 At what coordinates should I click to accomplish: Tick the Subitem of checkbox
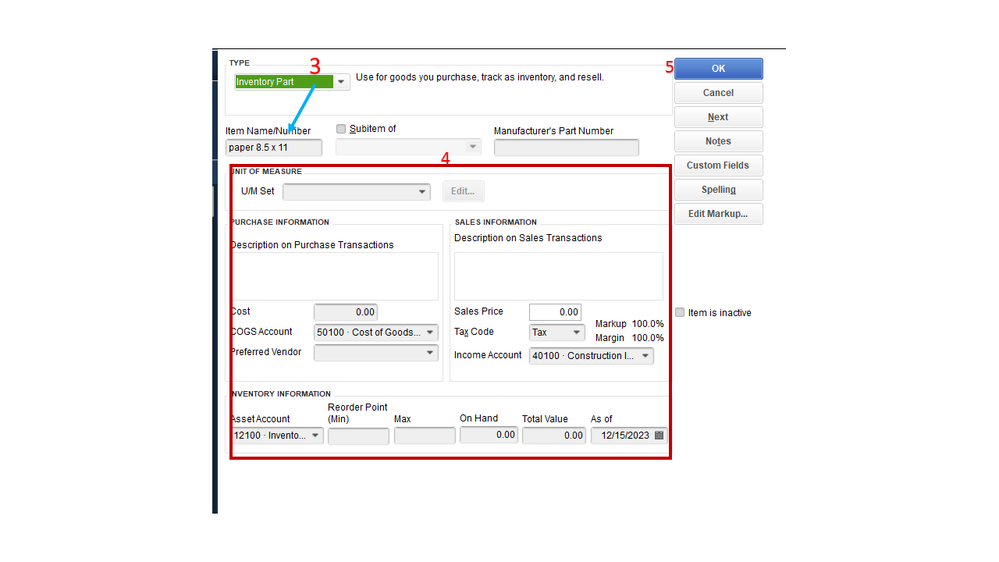point(341,129)
